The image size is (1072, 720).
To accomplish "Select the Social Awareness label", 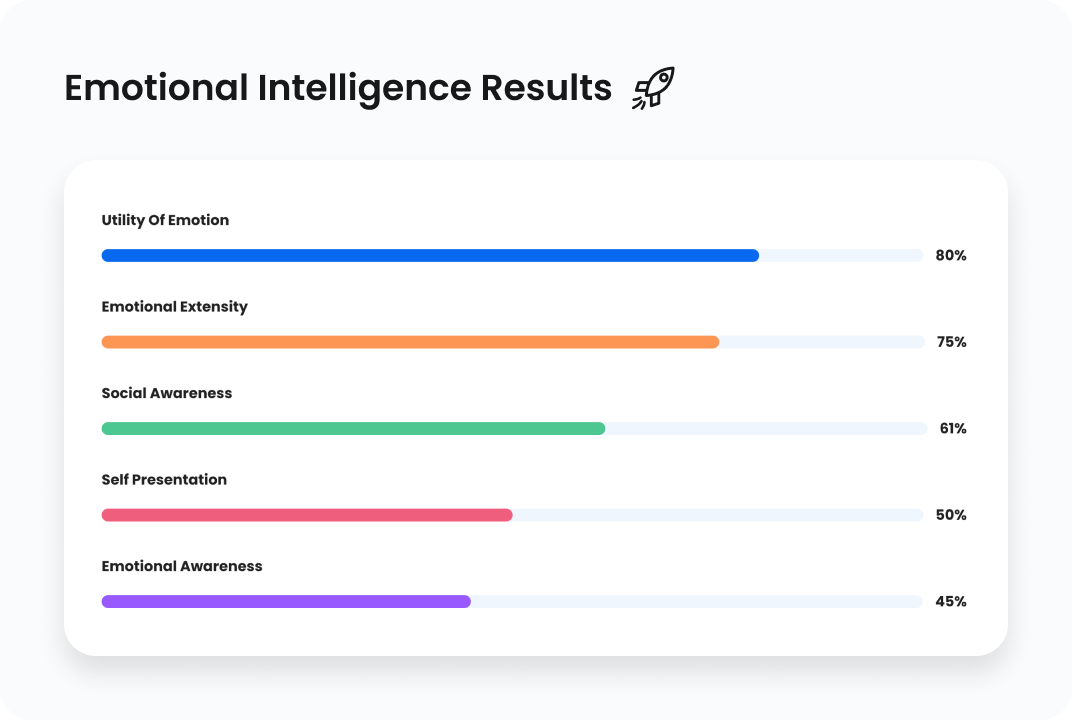I will coord(167,393).
